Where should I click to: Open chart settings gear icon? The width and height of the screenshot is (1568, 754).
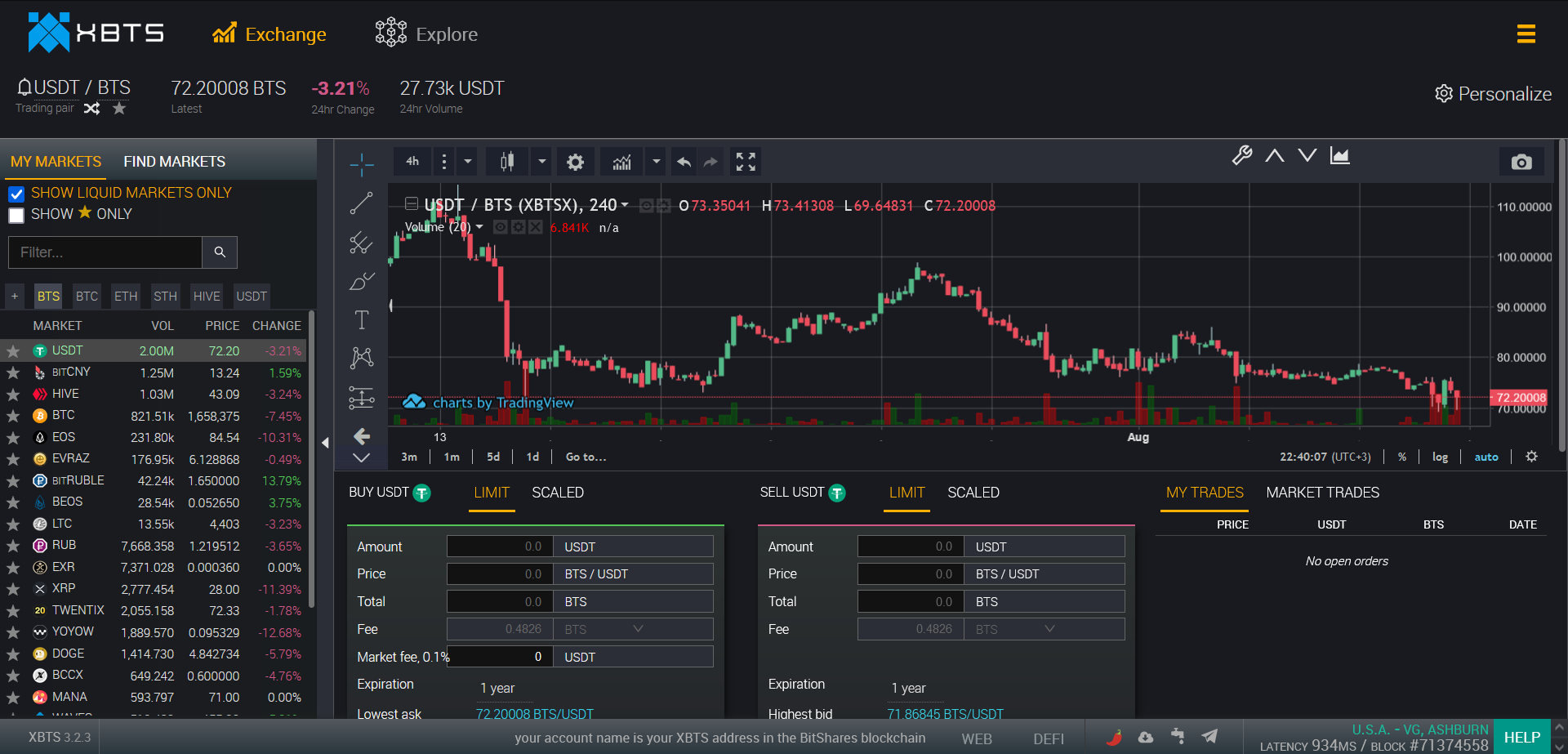click(x=575, y=162)
